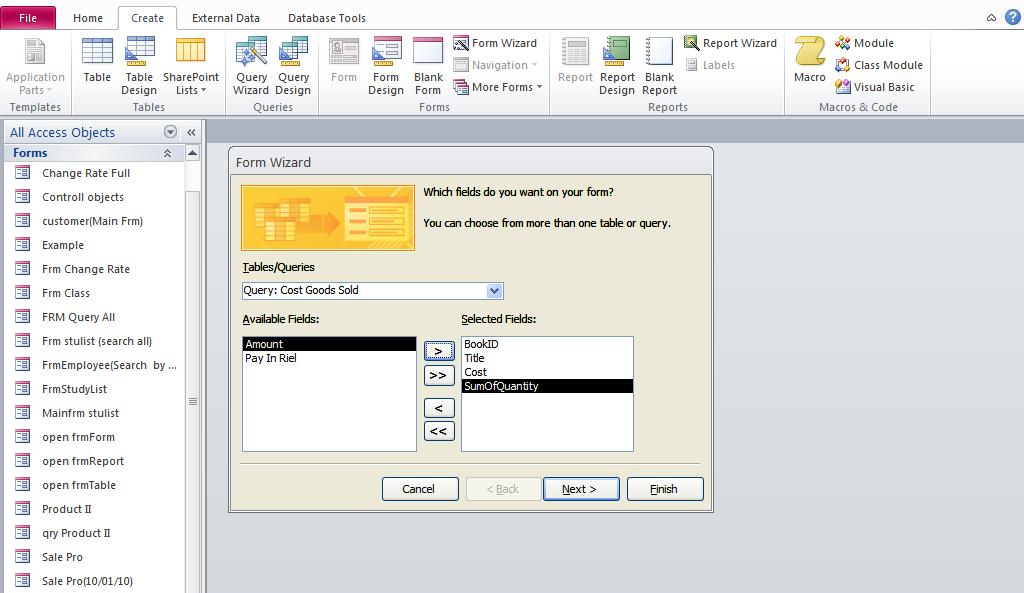Image resolution: width=1024 pixels, height=593 pixels.
Task: Collapse the navigation pane shutter
Action: click(x=191, y=133)
